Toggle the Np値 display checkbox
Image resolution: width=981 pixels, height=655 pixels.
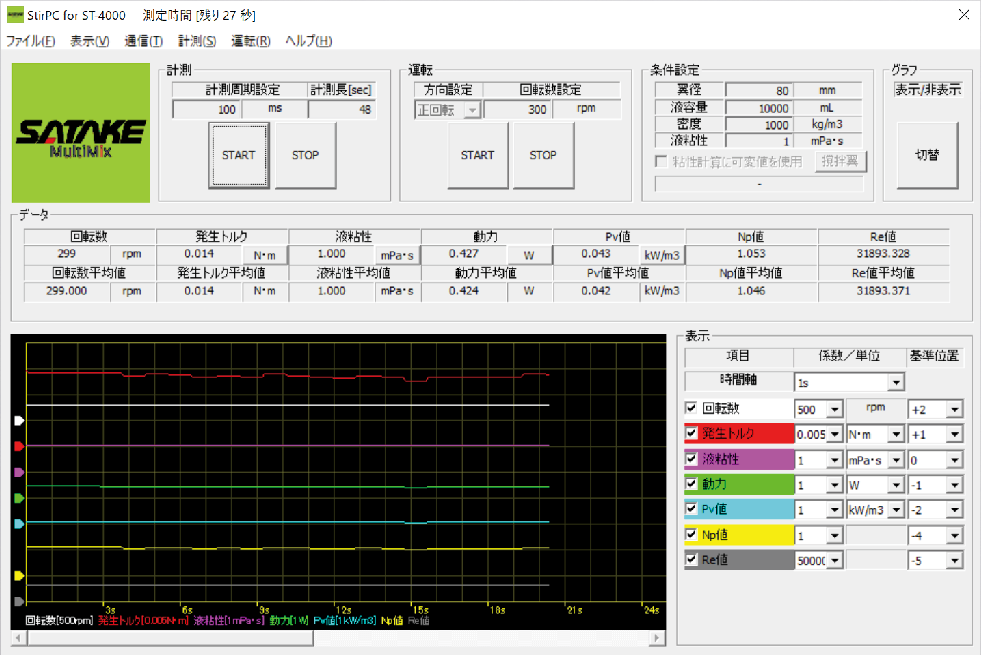point(691,534)
